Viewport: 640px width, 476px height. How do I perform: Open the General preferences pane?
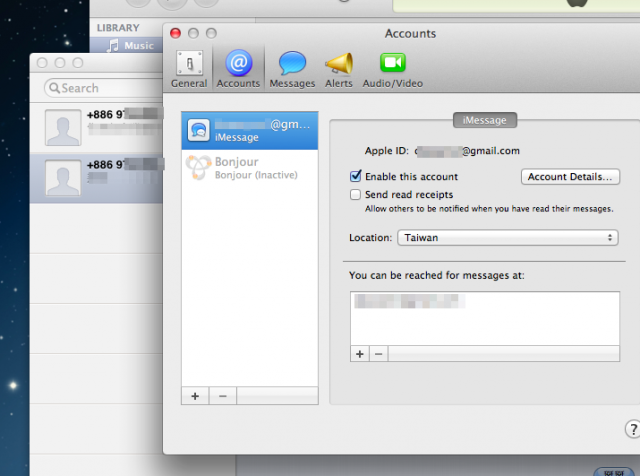189,69
